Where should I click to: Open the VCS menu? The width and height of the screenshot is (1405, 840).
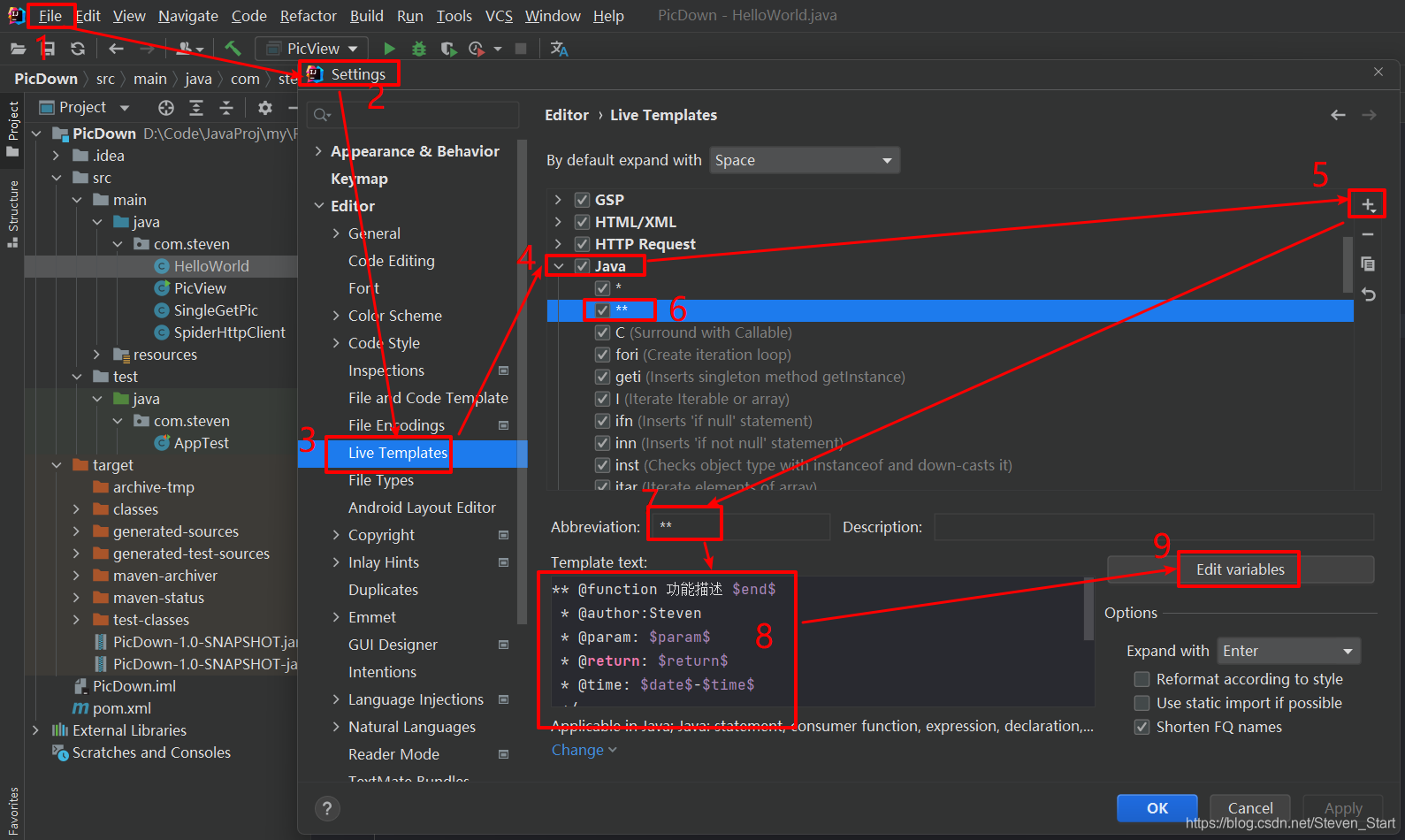[499, 16]
